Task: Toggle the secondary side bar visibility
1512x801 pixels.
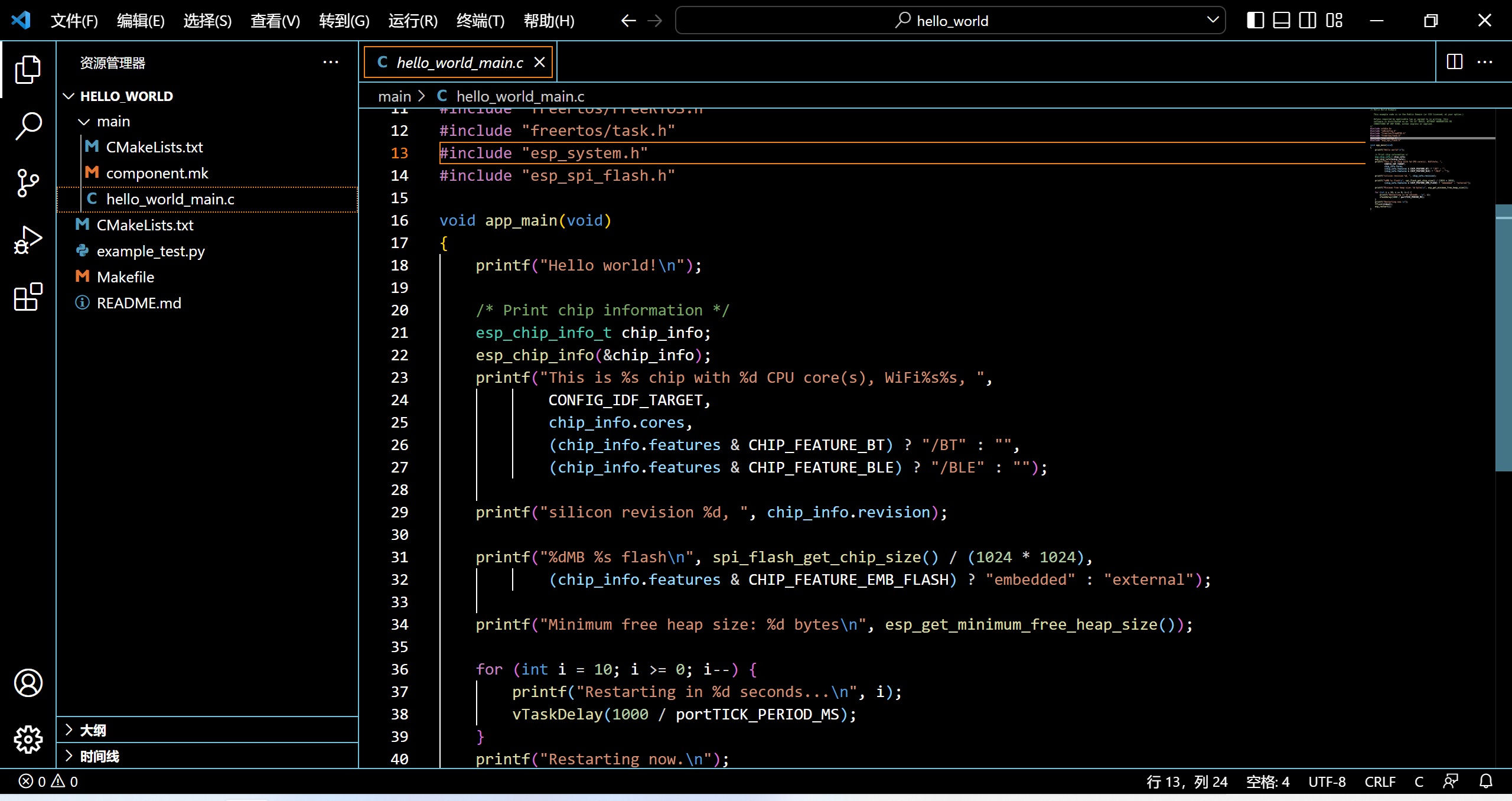Action: [1307, 21]
